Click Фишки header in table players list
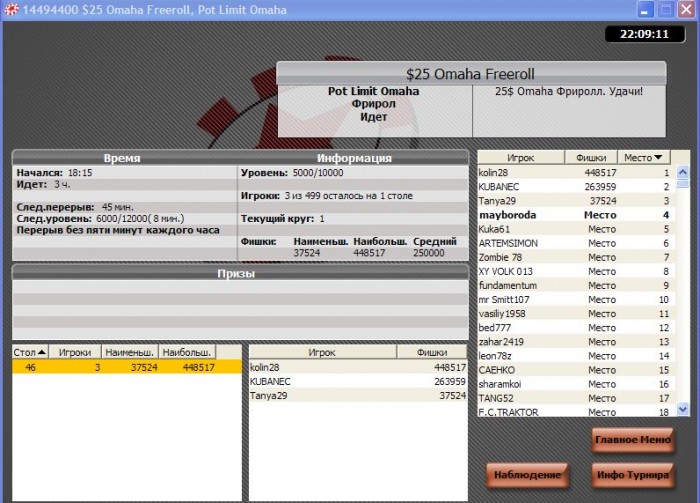700x503 pixels. pos(432,352)
